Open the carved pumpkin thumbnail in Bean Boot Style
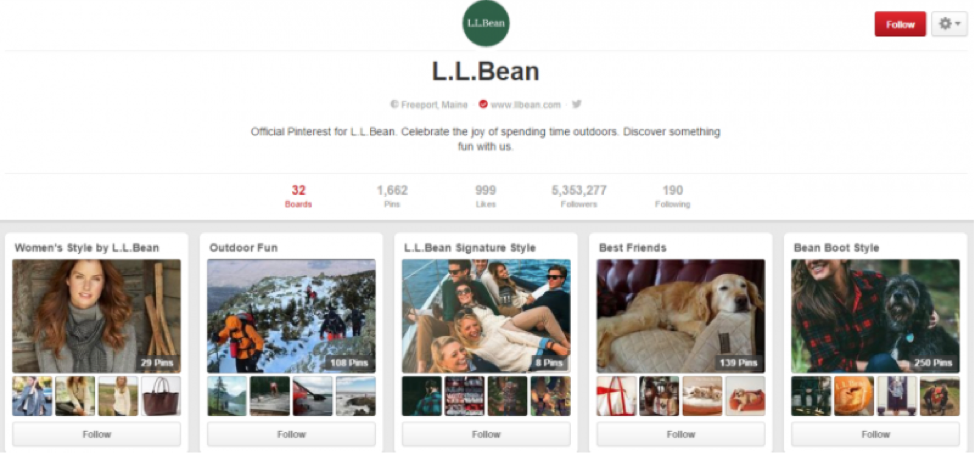Screen dimensions: 975x455 (854, 396)
